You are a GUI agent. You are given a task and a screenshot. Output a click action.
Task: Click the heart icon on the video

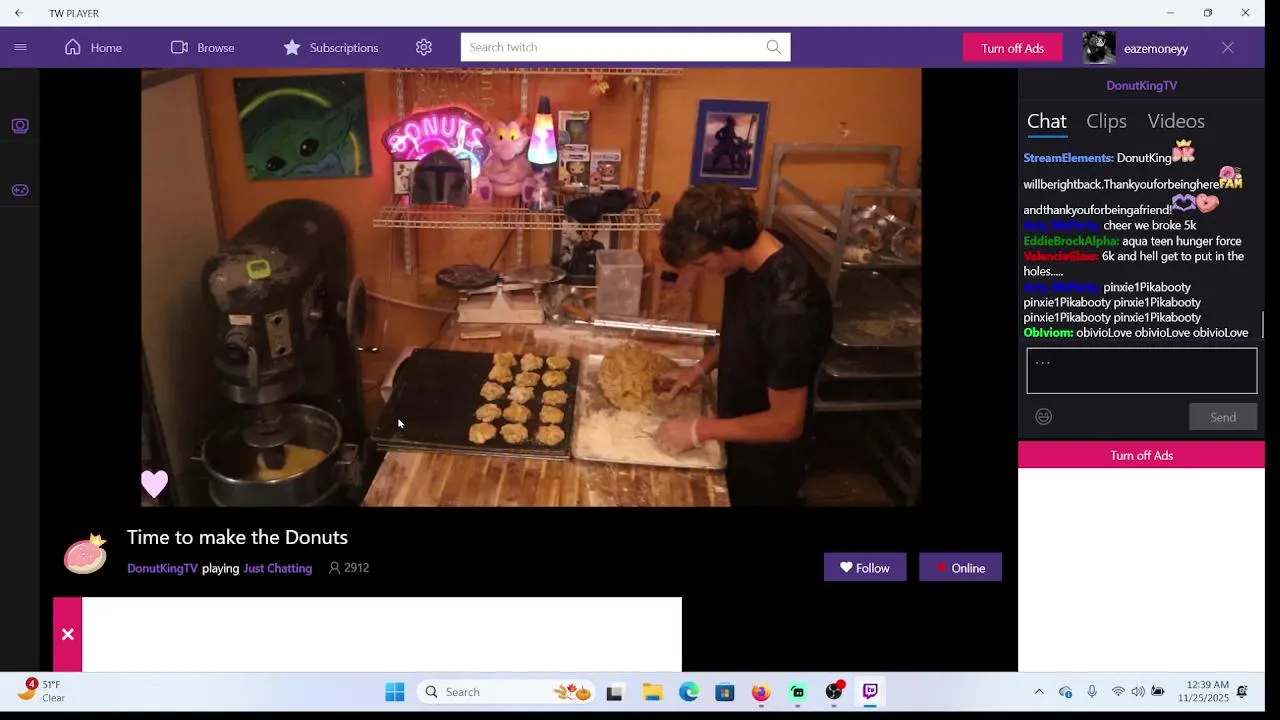[154, 484]
